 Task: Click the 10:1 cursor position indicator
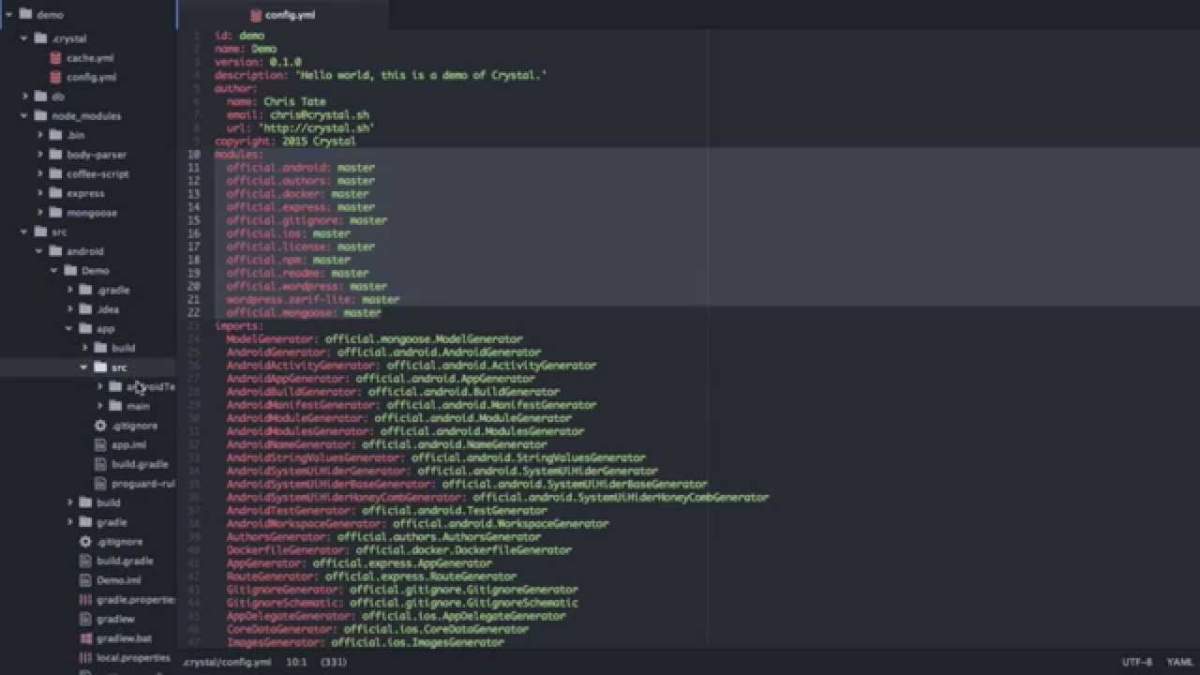point(296,662)
